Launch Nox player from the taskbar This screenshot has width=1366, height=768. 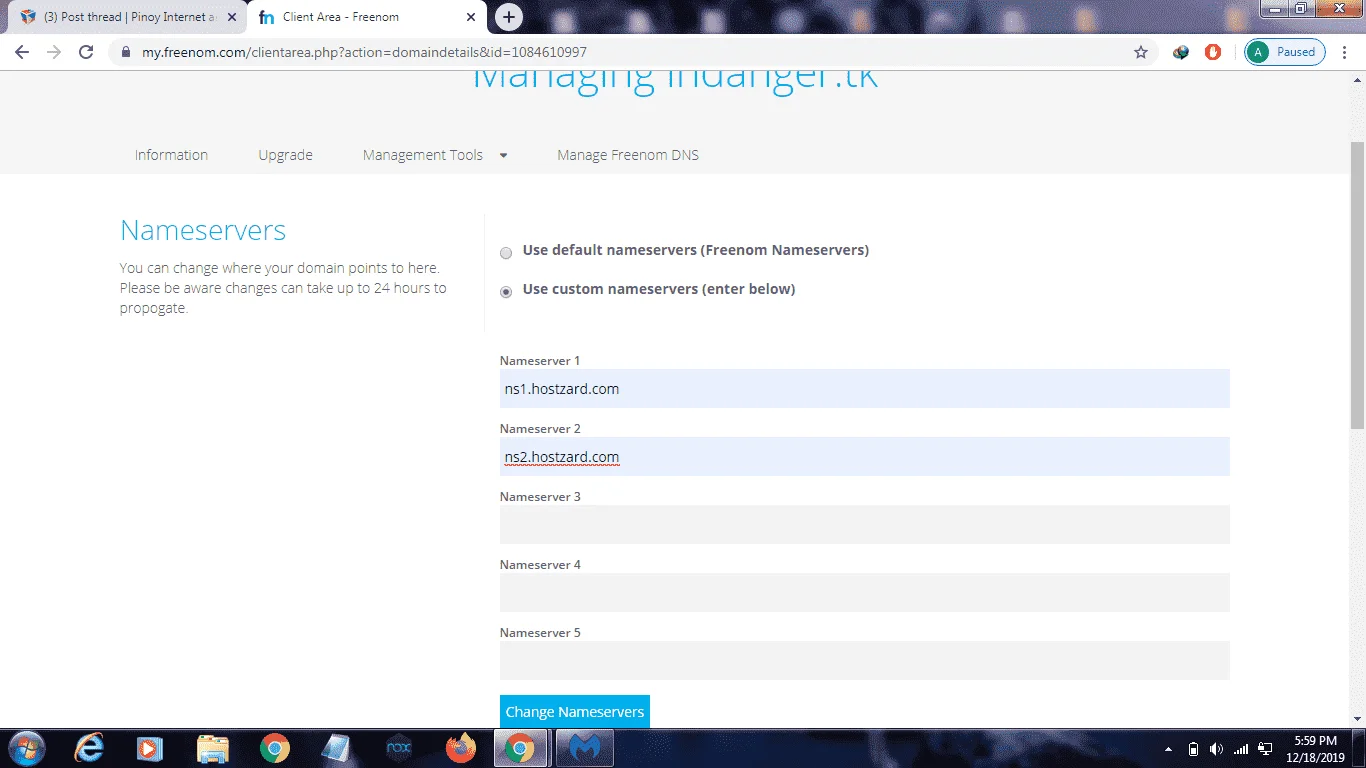tap(398, 748)
